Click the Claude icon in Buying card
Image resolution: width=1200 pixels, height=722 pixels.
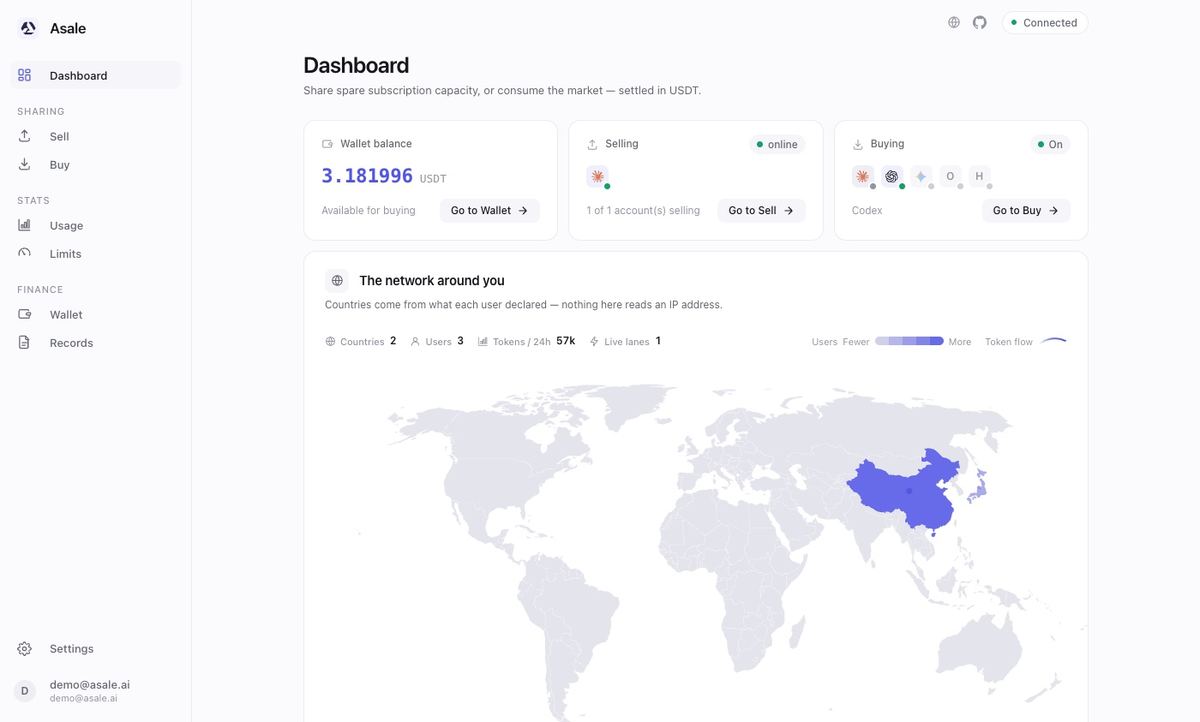pos(862,176)
